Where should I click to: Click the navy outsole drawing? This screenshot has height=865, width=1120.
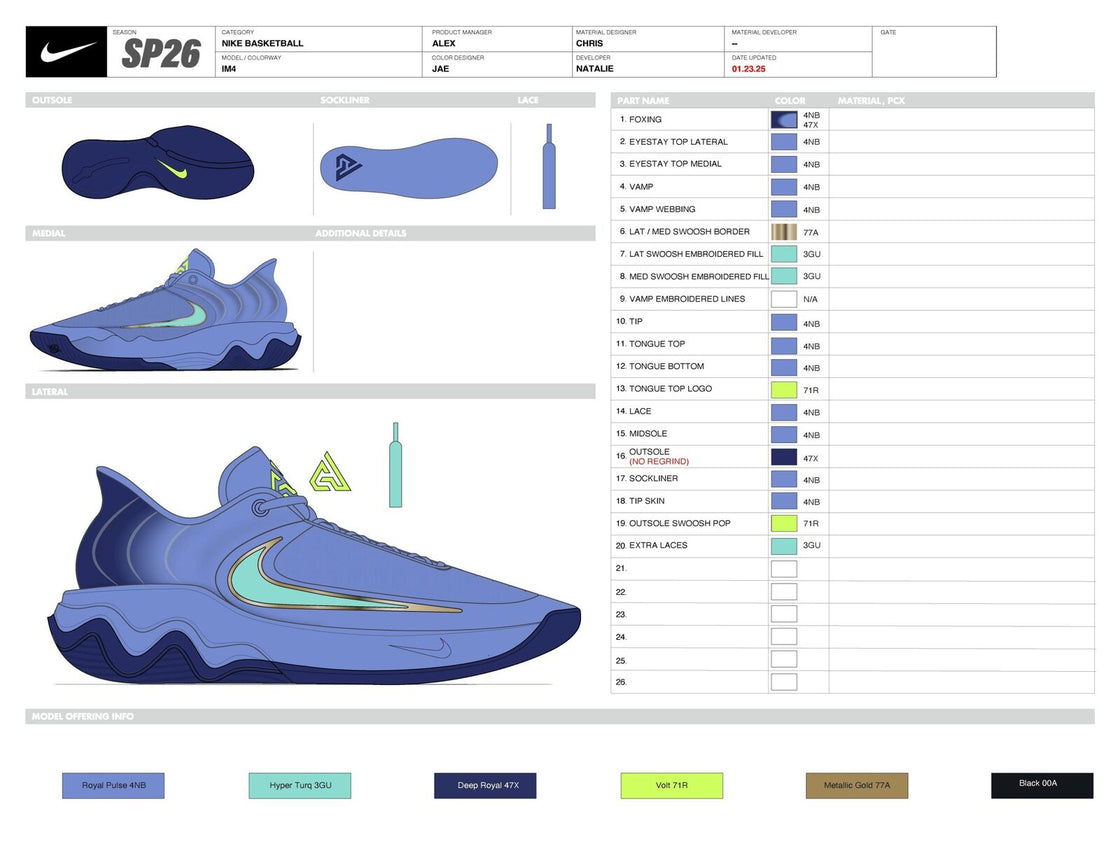click(x=158, y=162)
